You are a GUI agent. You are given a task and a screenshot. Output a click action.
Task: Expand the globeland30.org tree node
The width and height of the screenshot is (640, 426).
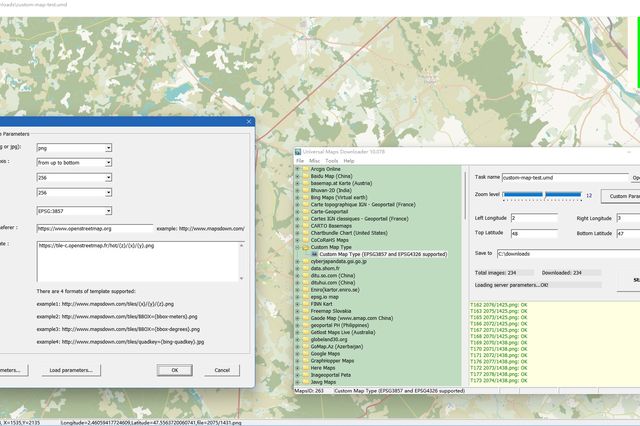tap(298, 339)
